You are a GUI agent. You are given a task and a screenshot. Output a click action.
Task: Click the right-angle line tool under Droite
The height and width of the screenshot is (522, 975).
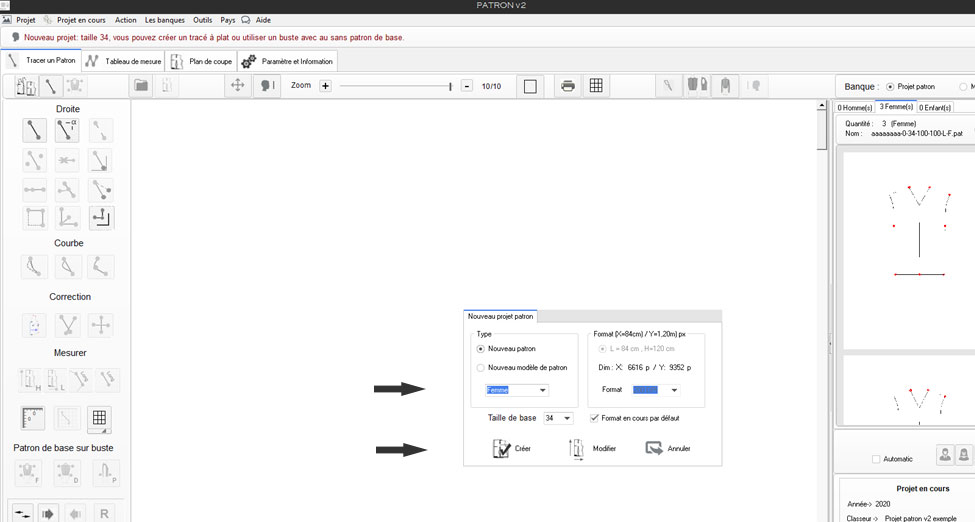click(101, 217)
